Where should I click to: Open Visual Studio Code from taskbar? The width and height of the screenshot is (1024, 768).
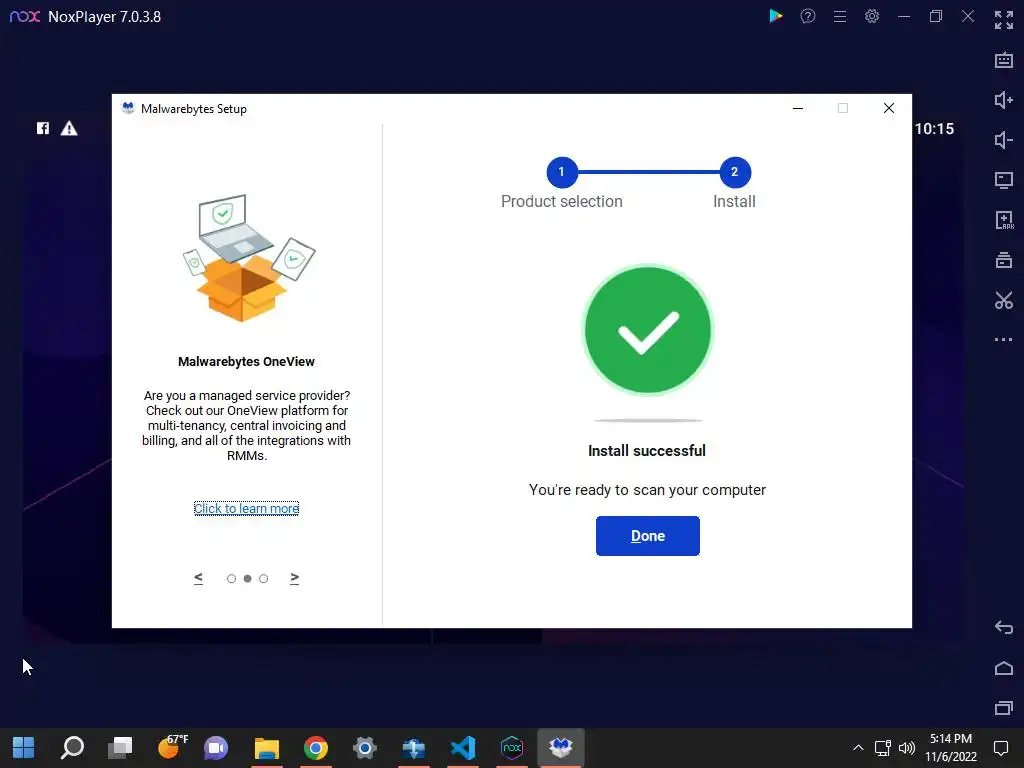(x=462, y=748)
